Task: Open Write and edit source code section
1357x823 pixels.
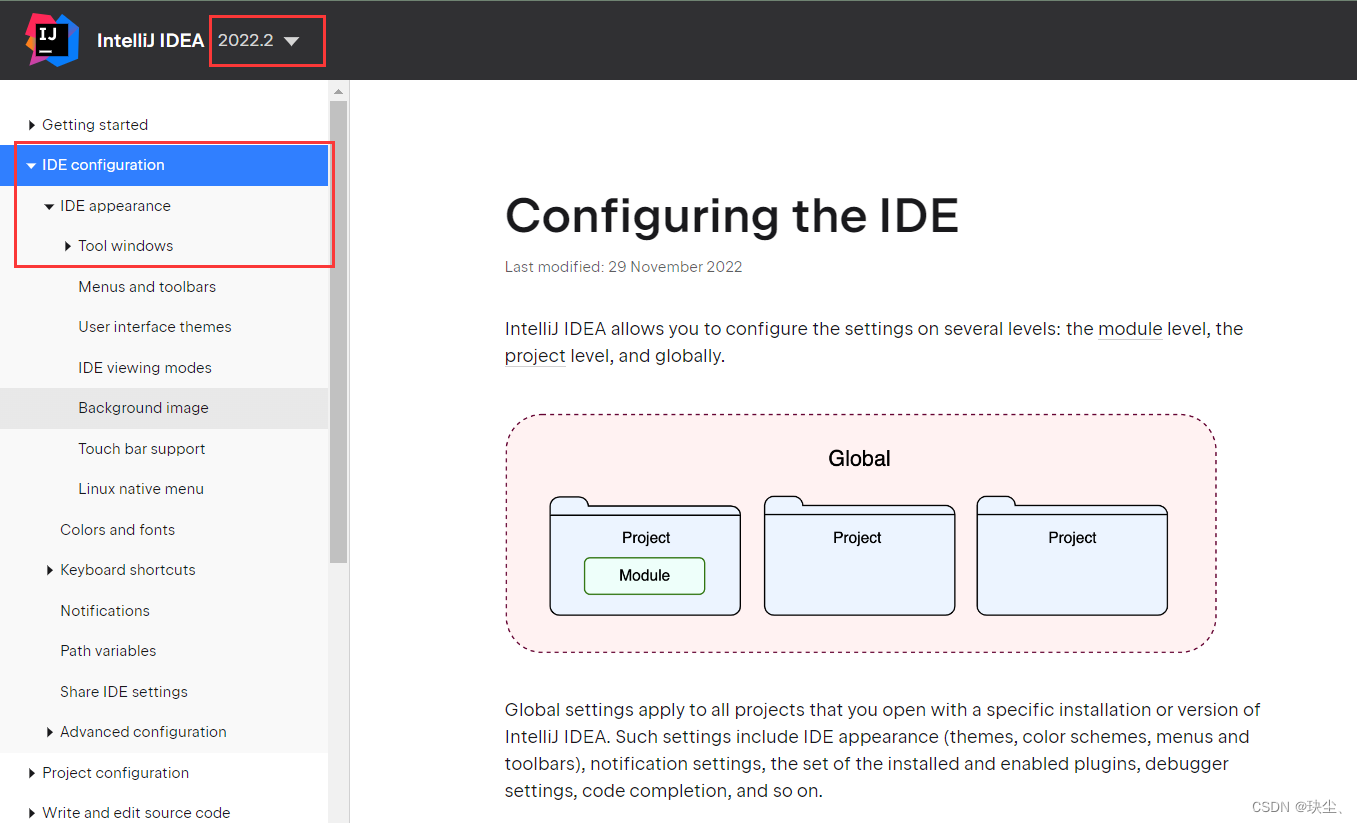Action: click(x=136, y=813)
